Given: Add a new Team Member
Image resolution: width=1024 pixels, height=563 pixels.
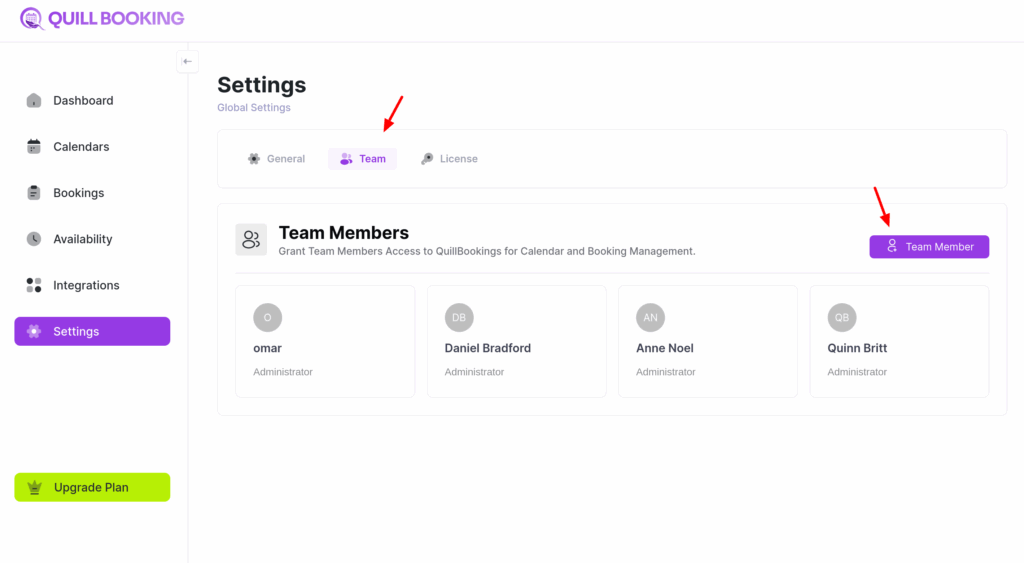Looking at the screenshot, I should pyautogui.click(x=929, y=247).
